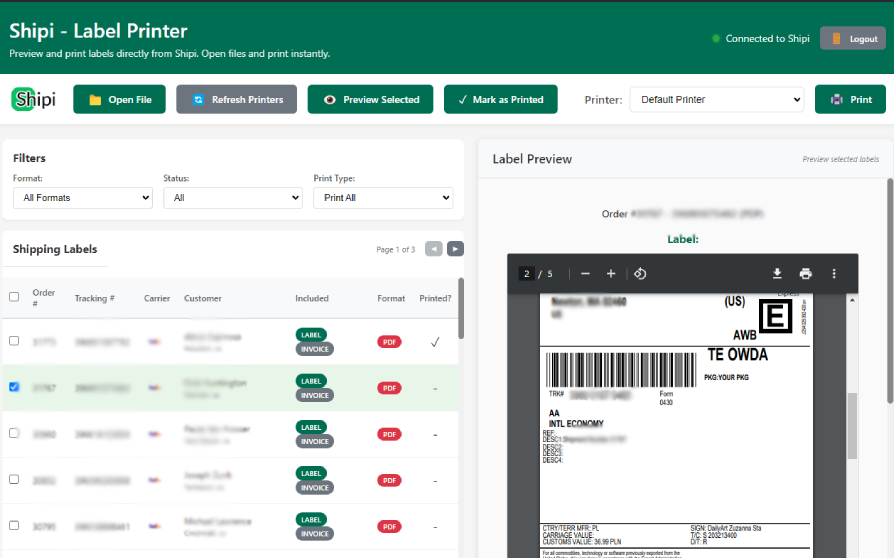Zoom out in PDF viewer with minus icon
Screen dimensions: 894x558
585,274
